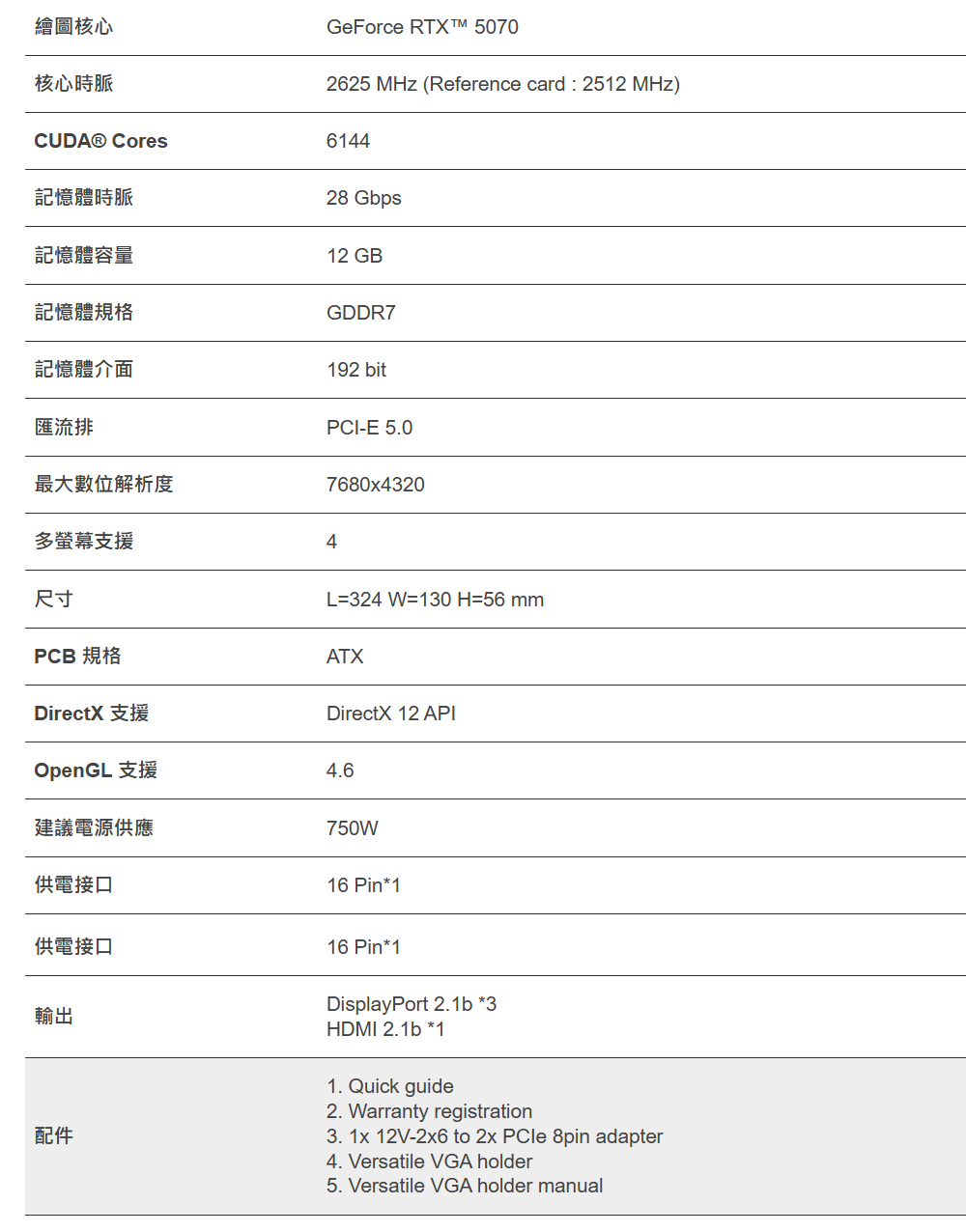Select the GDDR7 memory type text

[x=360, y=313]
